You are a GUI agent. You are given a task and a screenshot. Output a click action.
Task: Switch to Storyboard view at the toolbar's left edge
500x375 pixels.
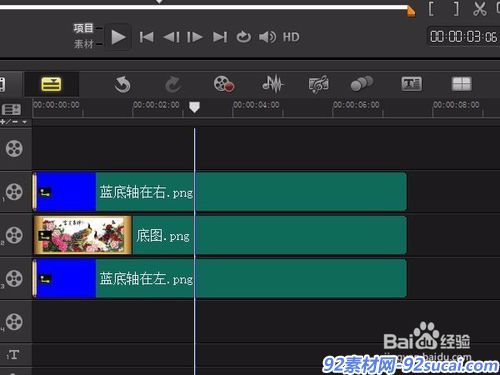(x=2, y=84)
